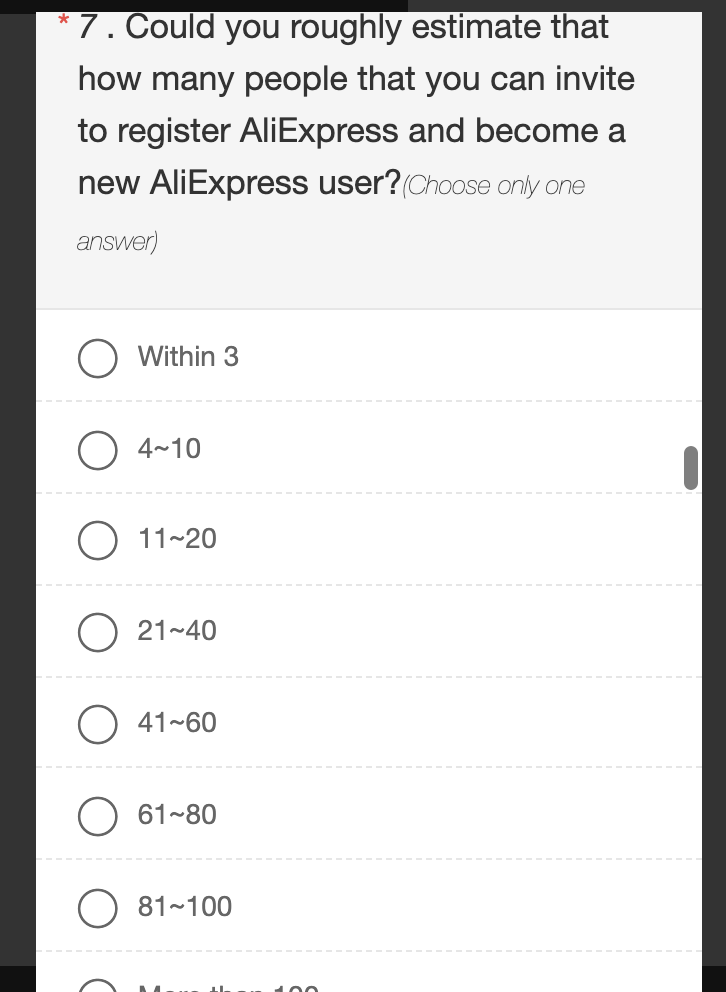
Task: Choose the 4~10 radio circle
Action: tap(97, 450)
